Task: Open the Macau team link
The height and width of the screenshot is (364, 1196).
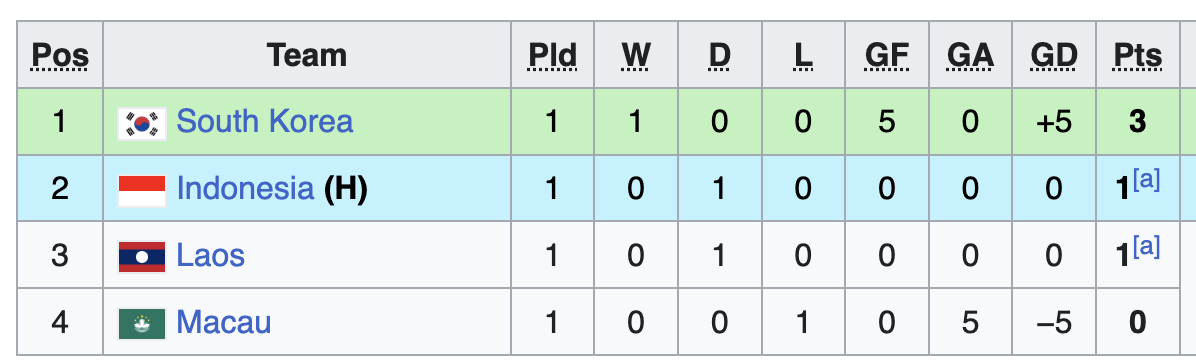Action: tap(223, 322)
